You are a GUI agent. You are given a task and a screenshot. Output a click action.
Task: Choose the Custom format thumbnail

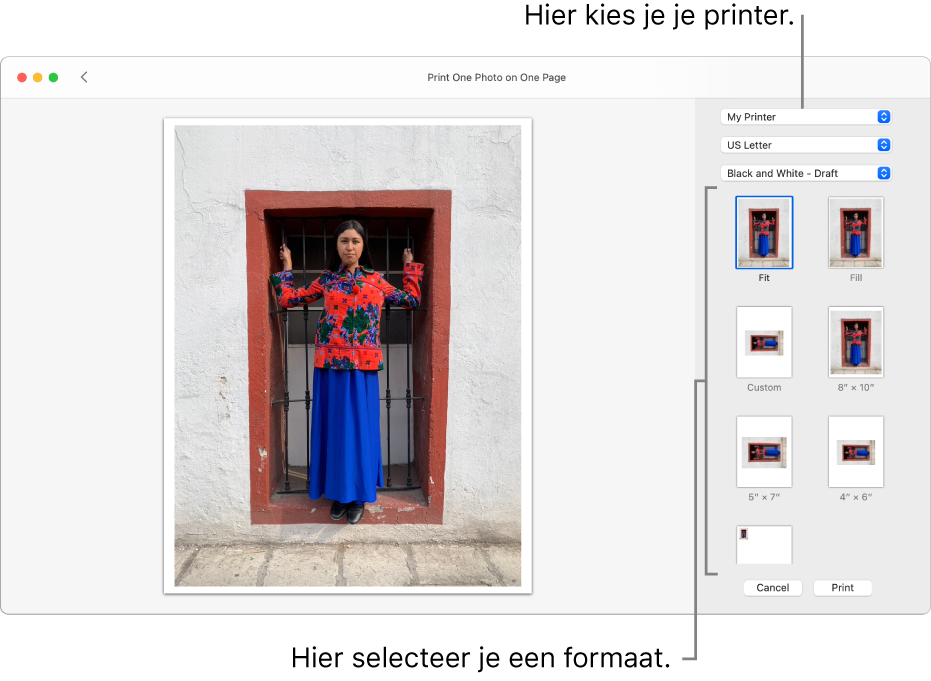pyautogui.click(x=764, y=342)
